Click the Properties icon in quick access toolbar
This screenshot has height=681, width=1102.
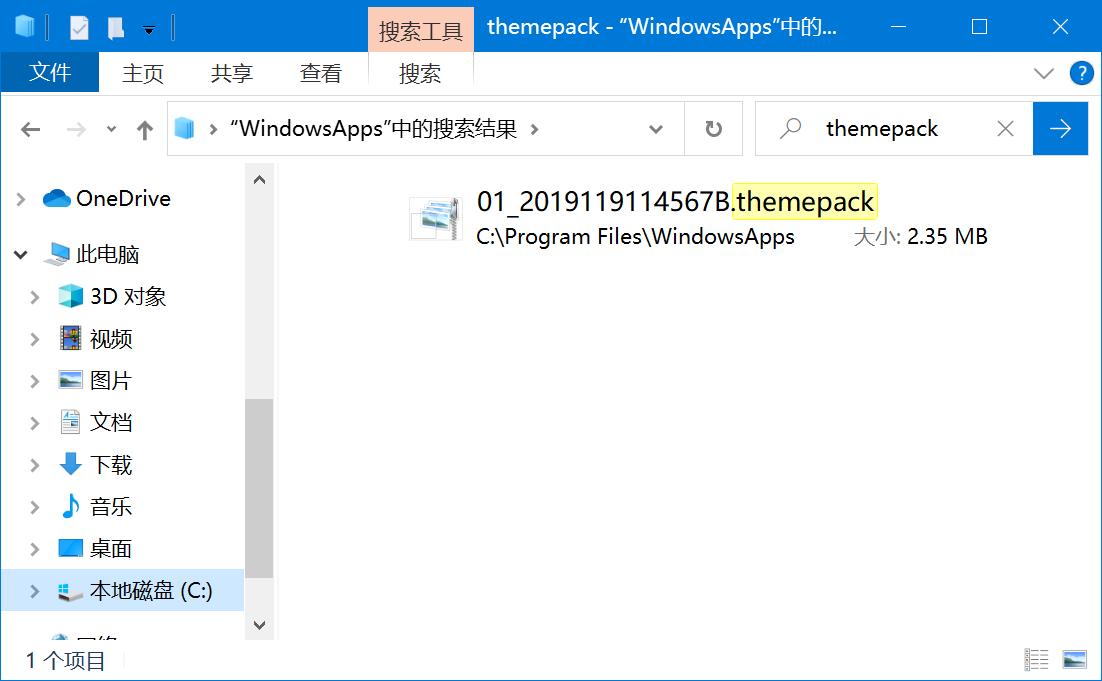coord(79,28)
